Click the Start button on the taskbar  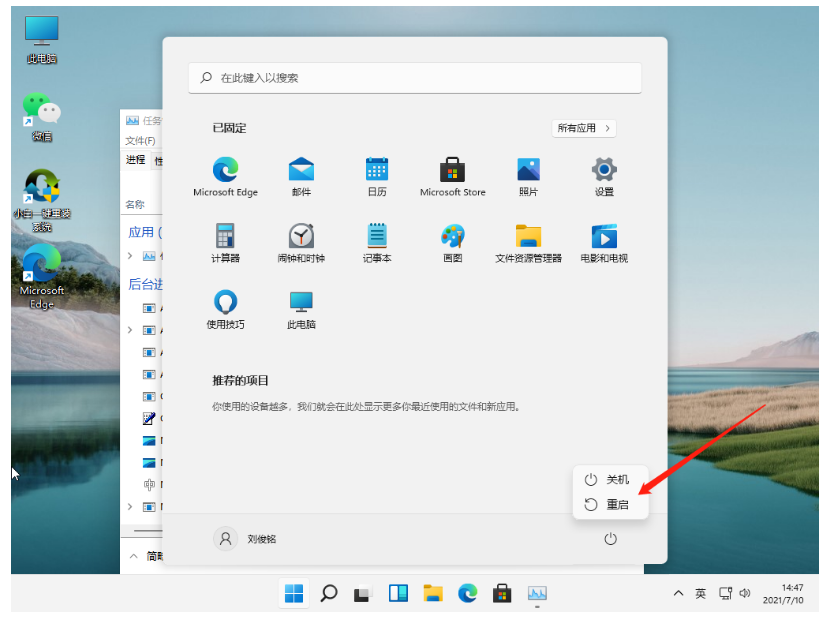(294, 594)
